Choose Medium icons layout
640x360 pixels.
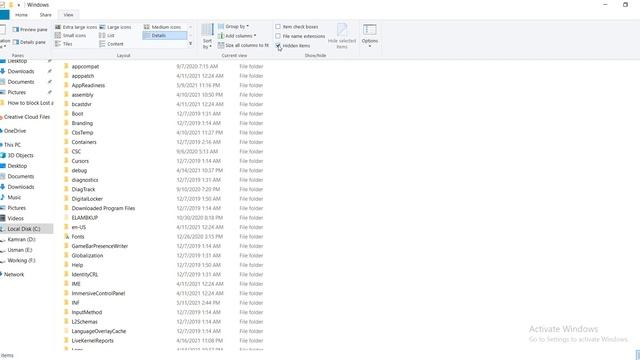tap(162, 27)
